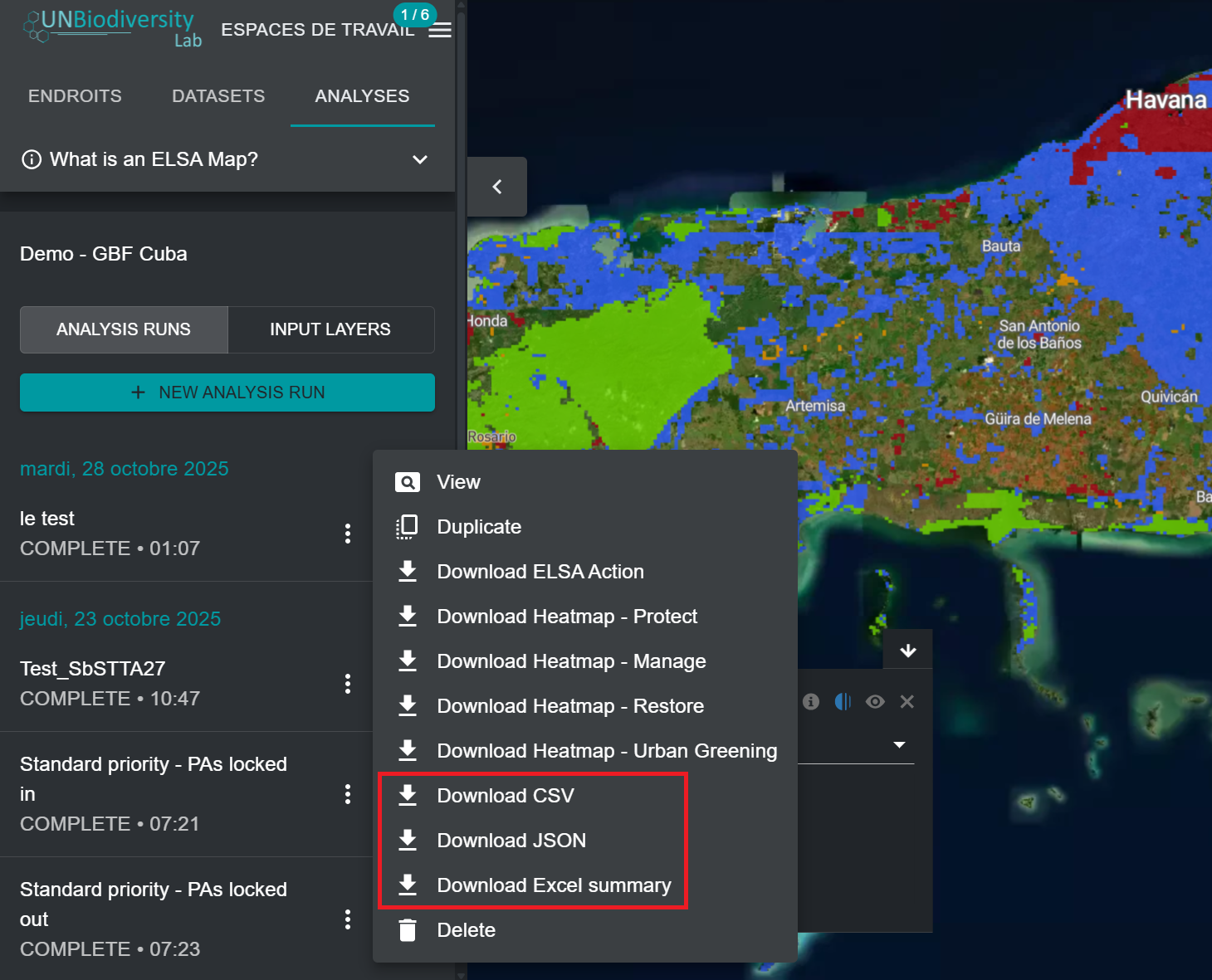The height and width of the screenshot is (980, 1212).
Task: Open the hamburger menu next to Espaces de Travail
Action: pyautogui.click(x=440, y=31)
